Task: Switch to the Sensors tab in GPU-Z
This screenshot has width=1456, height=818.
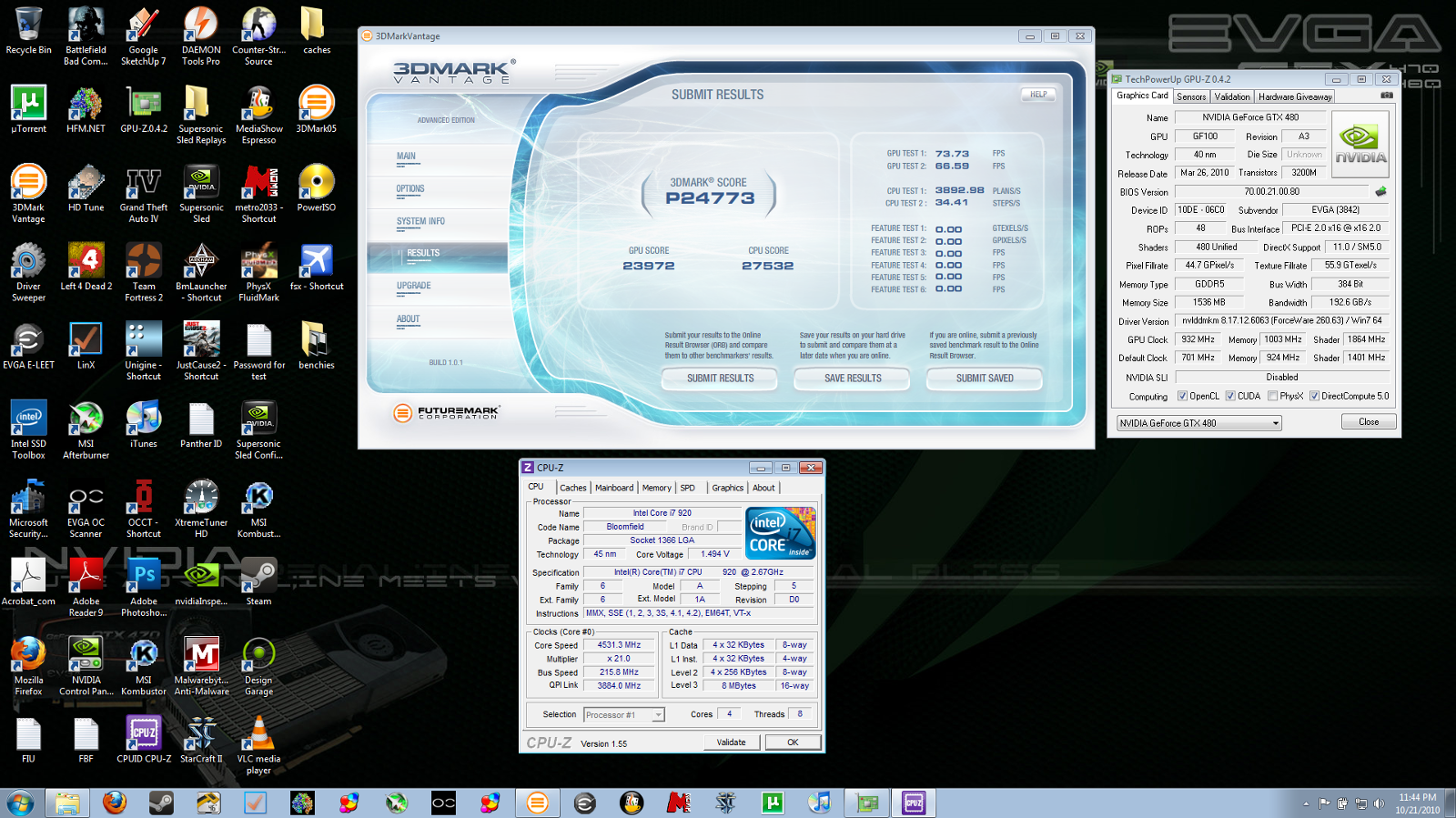Action: (1190, 96)
